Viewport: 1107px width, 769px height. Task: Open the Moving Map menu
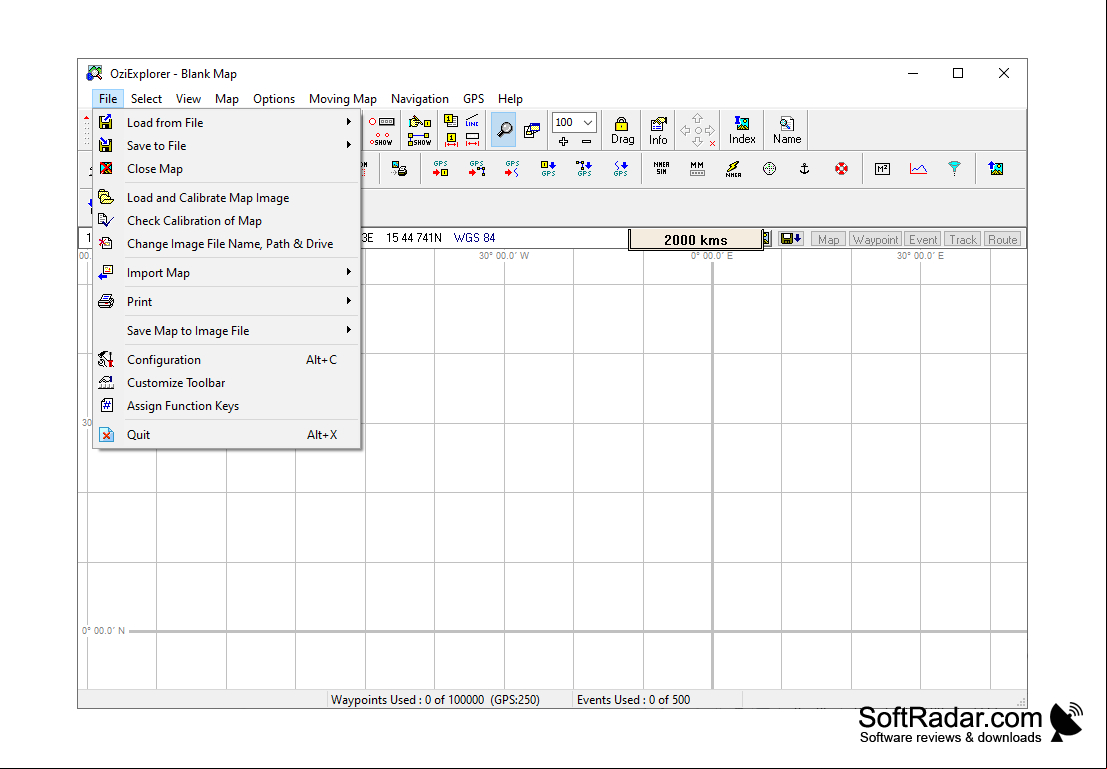click(x=342, y=99)
